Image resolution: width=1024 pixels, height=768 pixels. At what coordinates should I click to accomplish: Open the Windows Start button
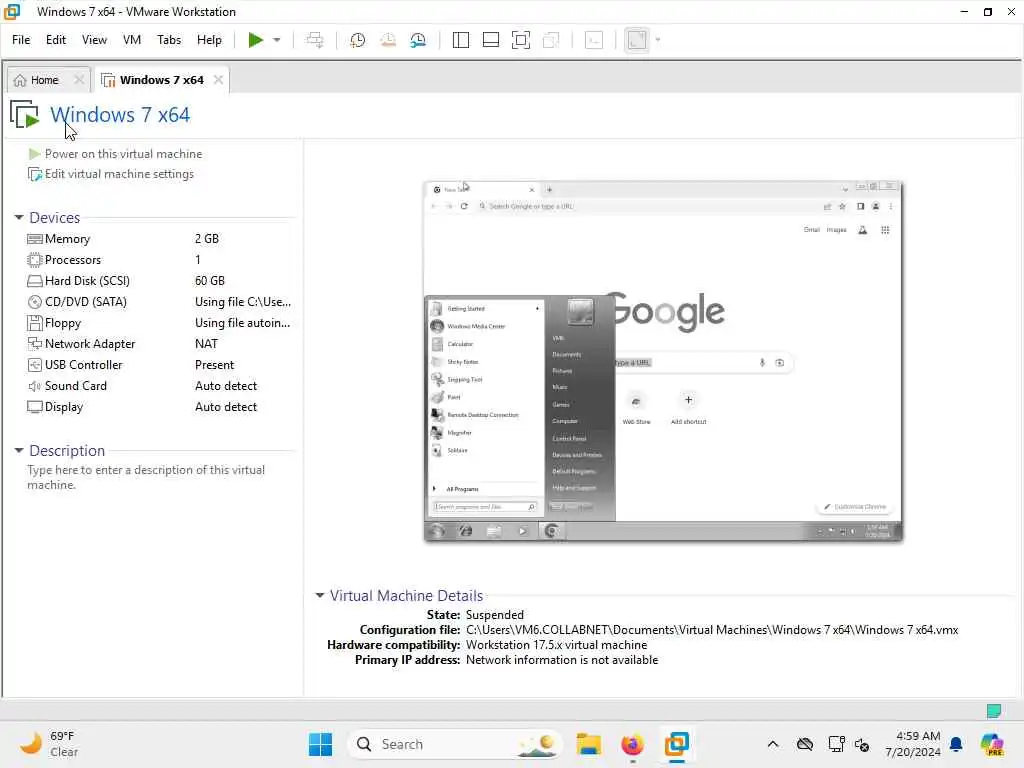pos(320,744)
